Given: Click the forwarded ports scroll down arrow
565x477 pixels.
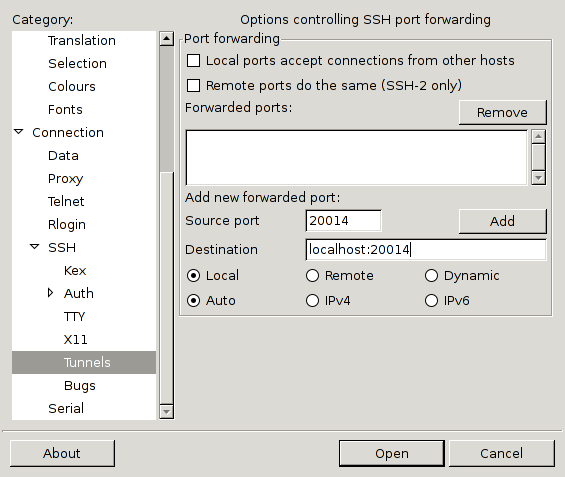Looking at the screenshot, I should coord(538,178).
